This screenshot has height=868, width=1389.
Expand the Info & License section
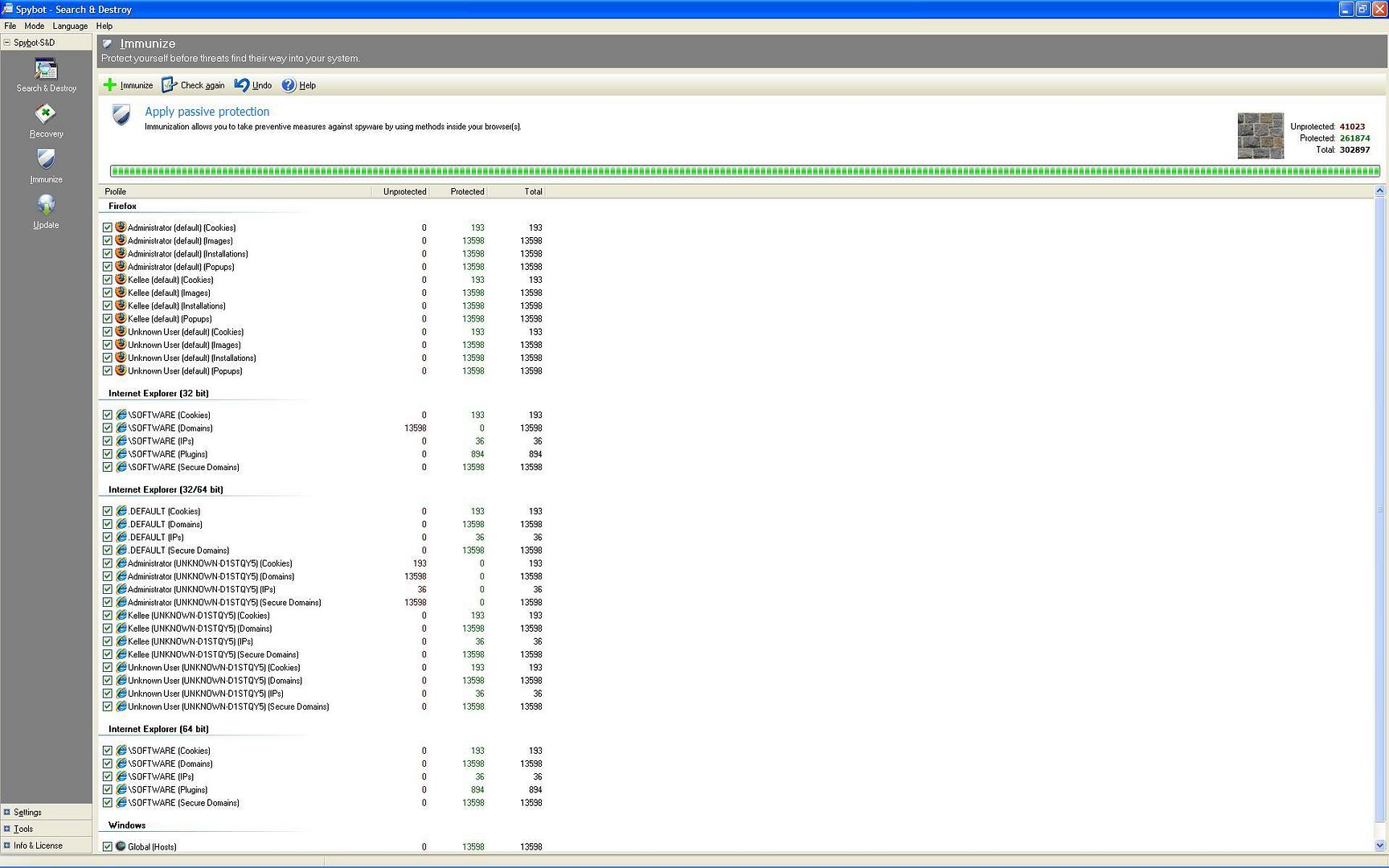click(x=7, y=845)
